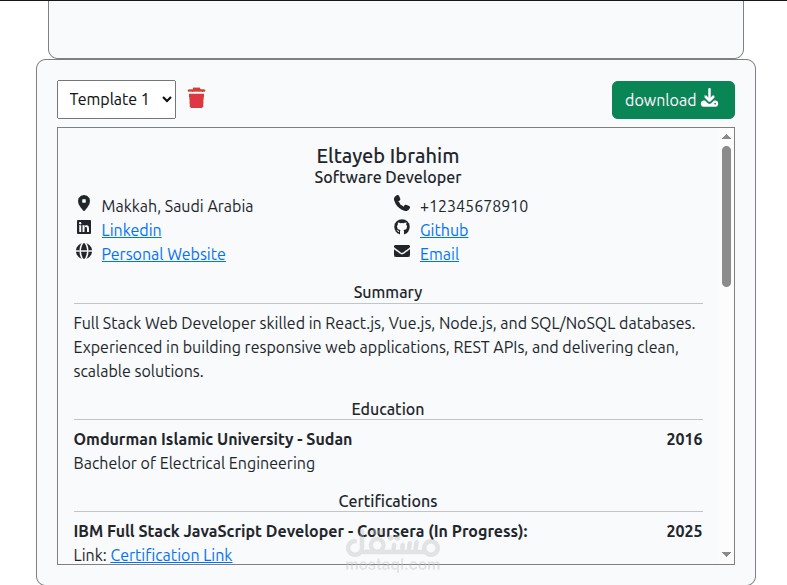The image size is (787, 585).
Task: Click the Summary section heading
Action: tap(388, 292)
